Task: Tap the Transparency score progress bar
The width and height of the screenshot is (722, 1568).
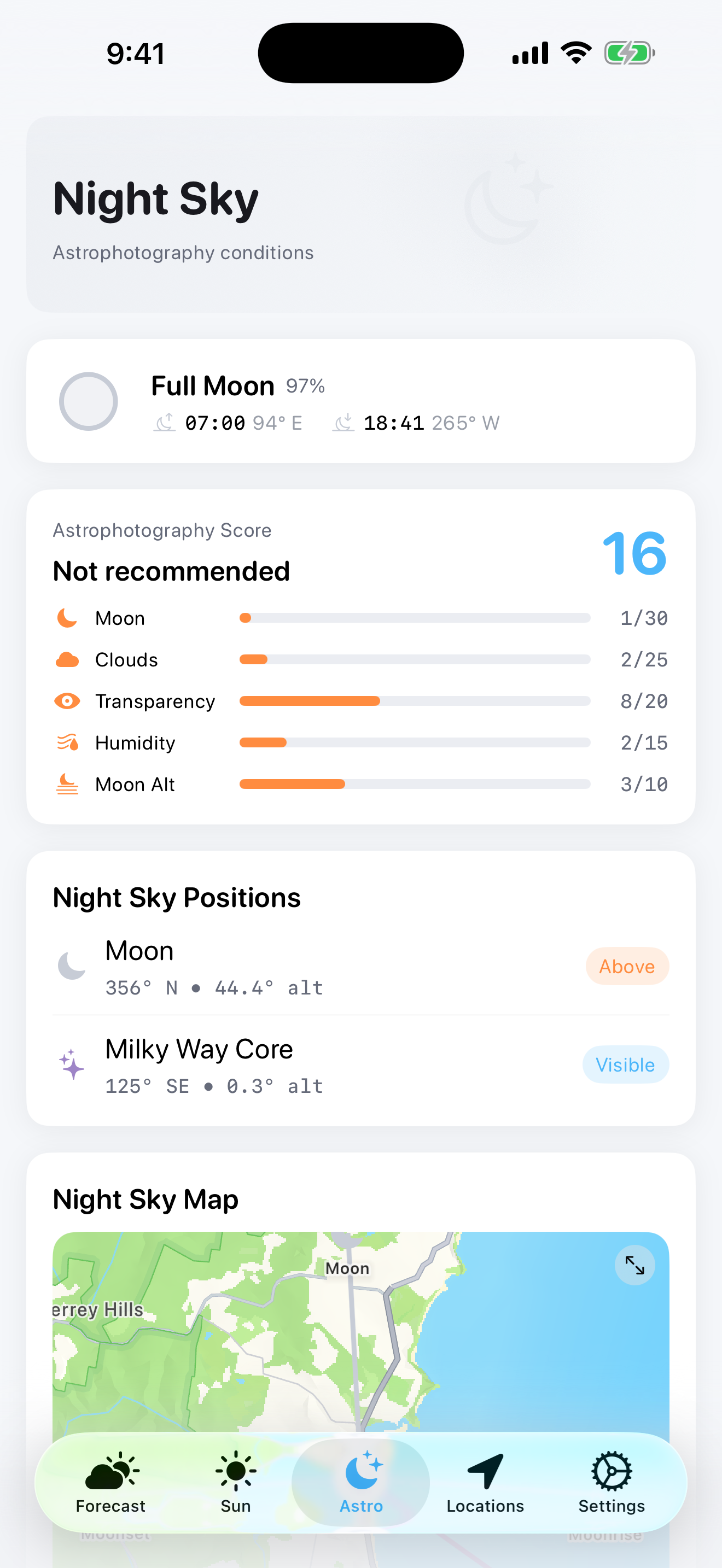Action: (415, 701)
